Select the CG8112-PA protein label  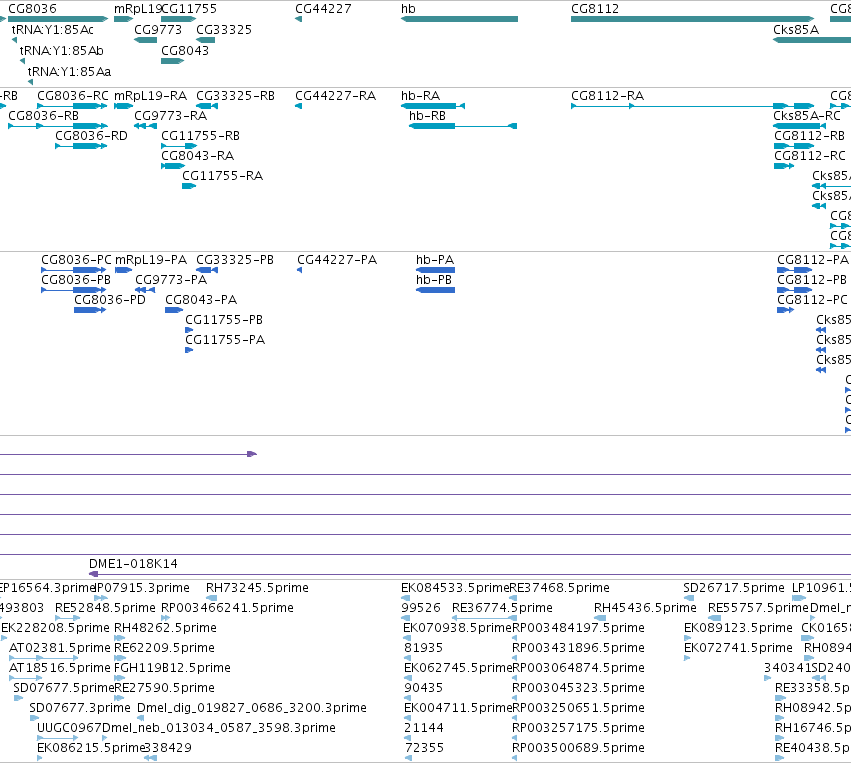click(813, 260)
